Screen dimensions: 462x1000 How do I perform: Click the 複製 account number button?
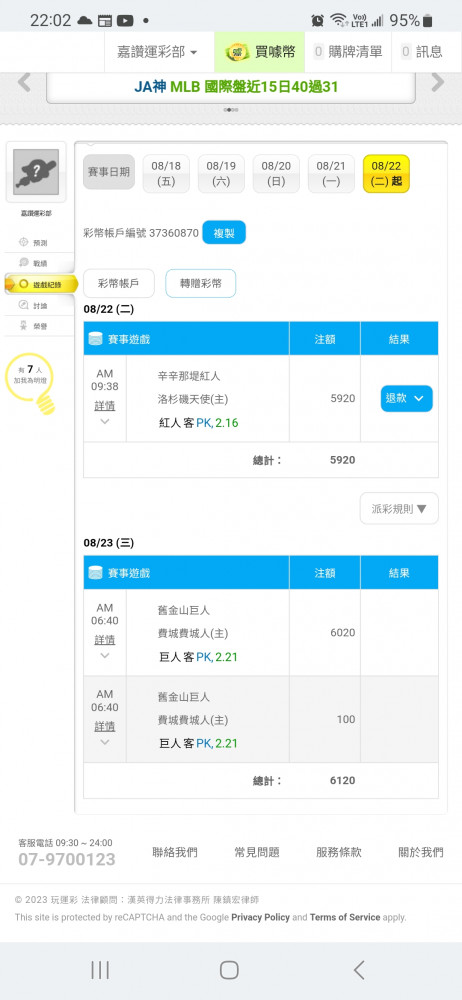click(224, 233)
